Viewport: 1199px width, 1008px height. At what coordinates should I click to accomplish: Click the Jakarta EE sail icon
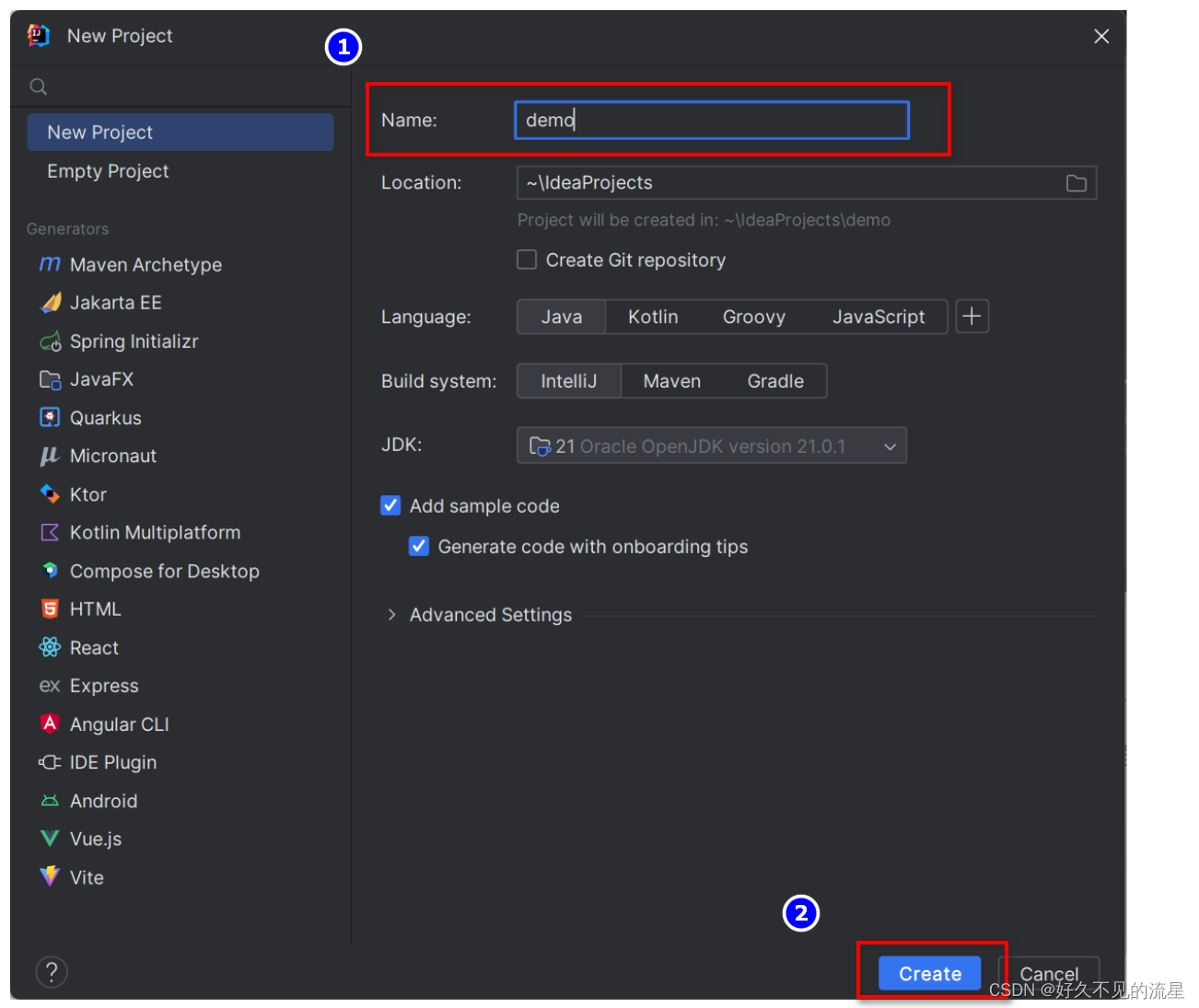point(50,302)
